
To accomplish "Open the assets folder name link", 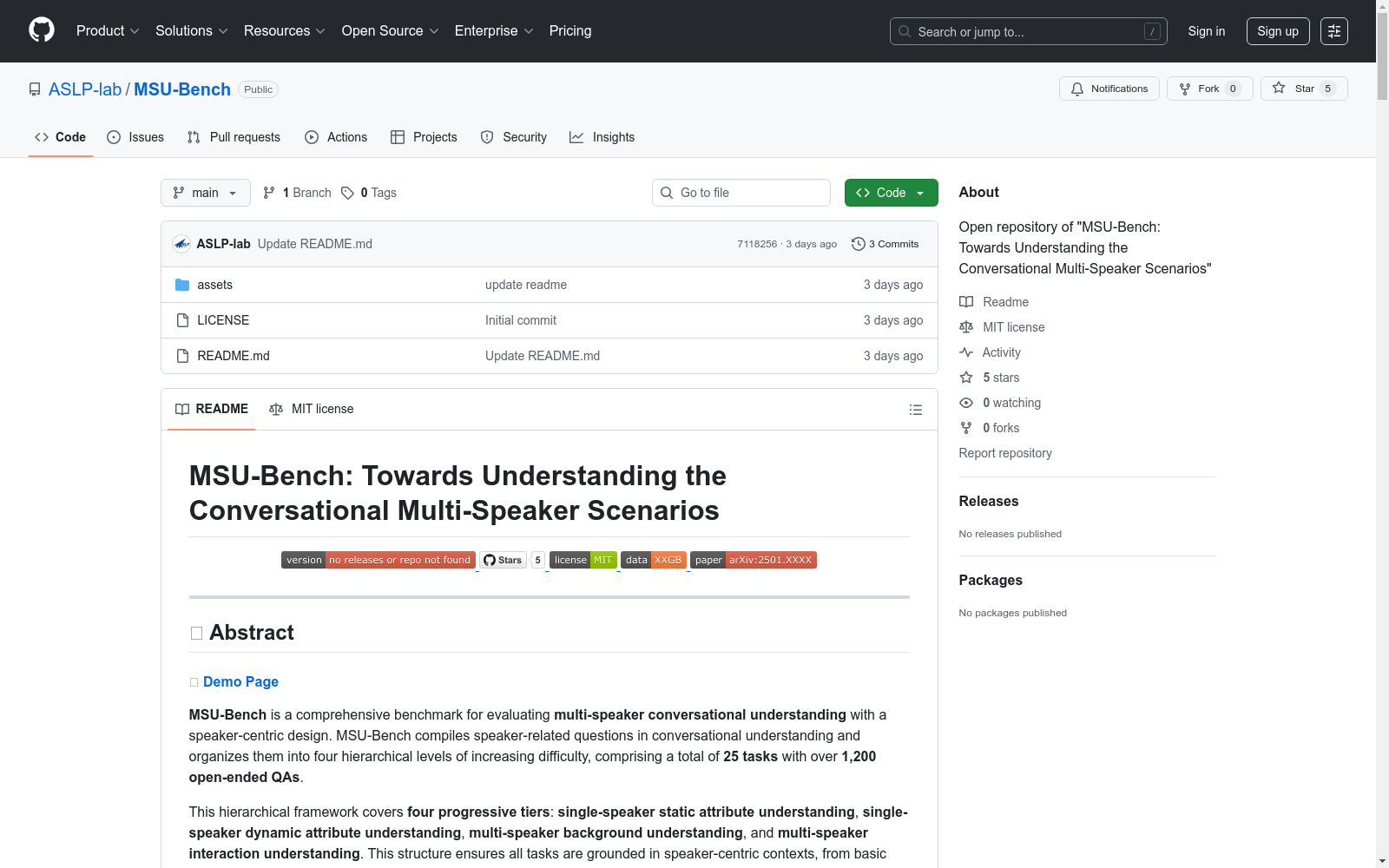I will tap(214, 285).
